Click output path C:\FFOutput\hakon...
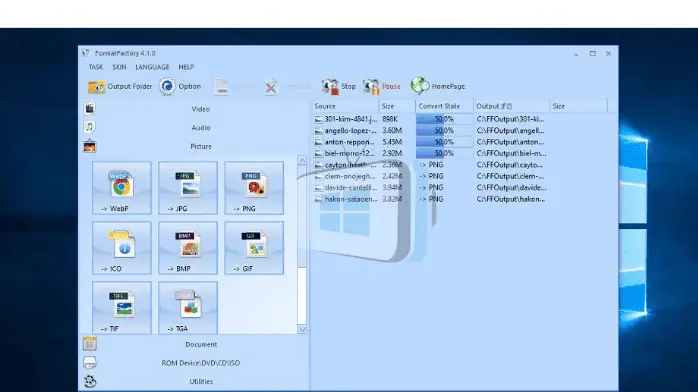 (510, 199)
